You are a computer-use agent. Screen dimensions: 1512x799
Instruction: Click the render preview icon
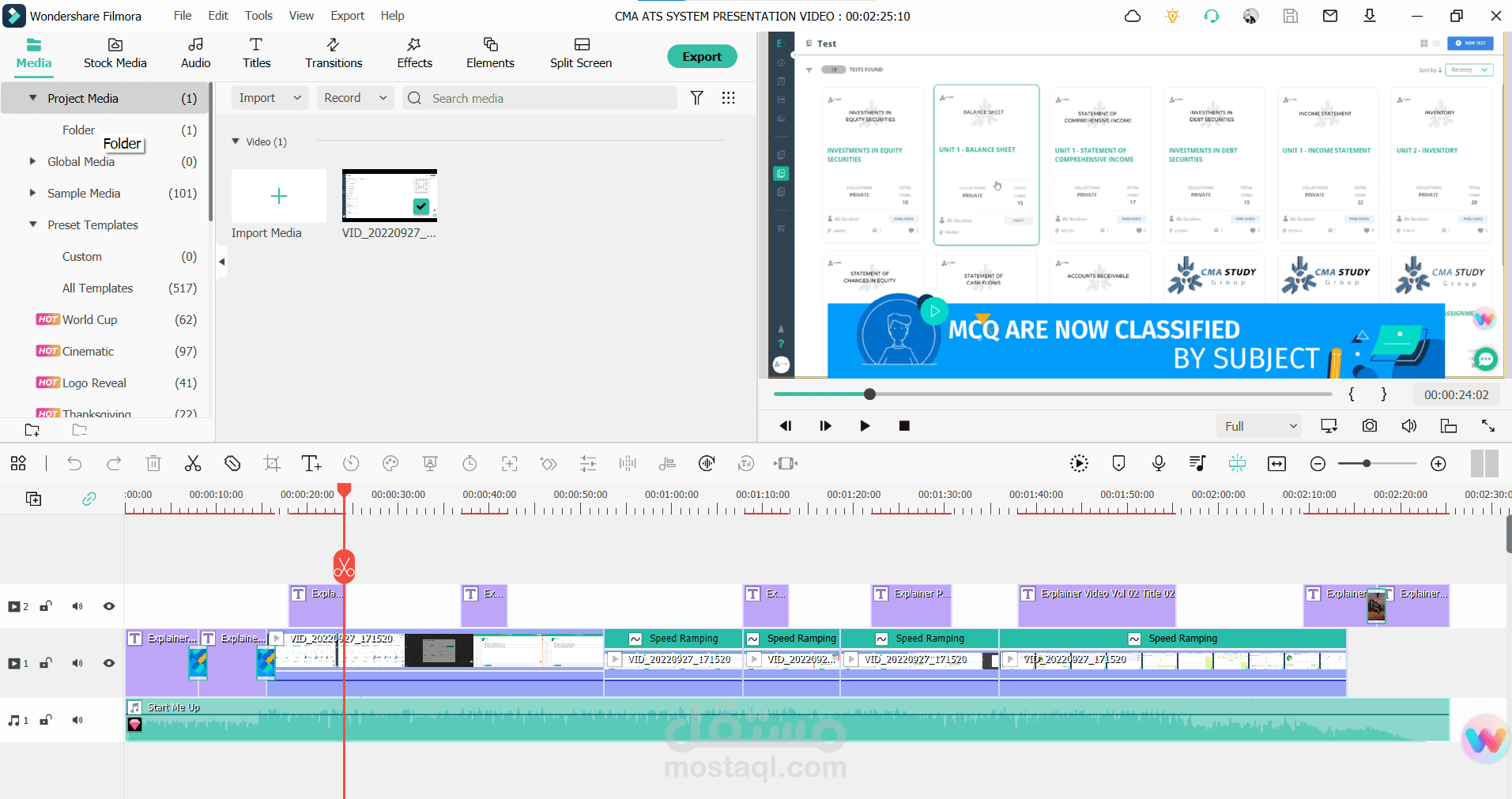click(1079, 464)
